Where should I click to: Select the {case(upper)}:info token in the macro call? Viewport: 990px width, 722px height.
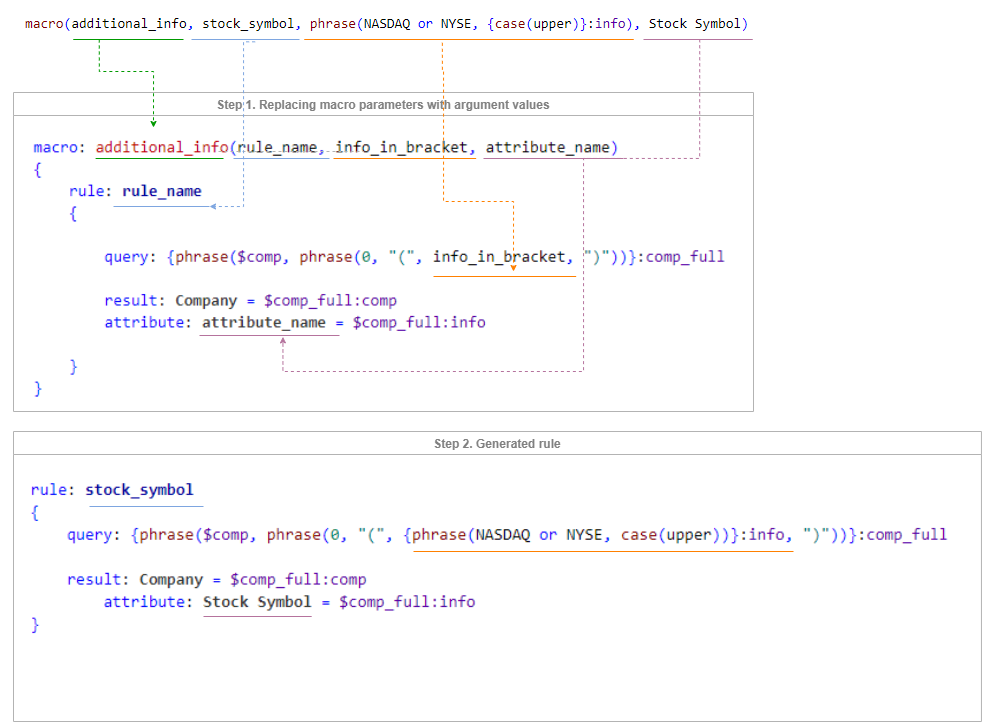point(548,23)
